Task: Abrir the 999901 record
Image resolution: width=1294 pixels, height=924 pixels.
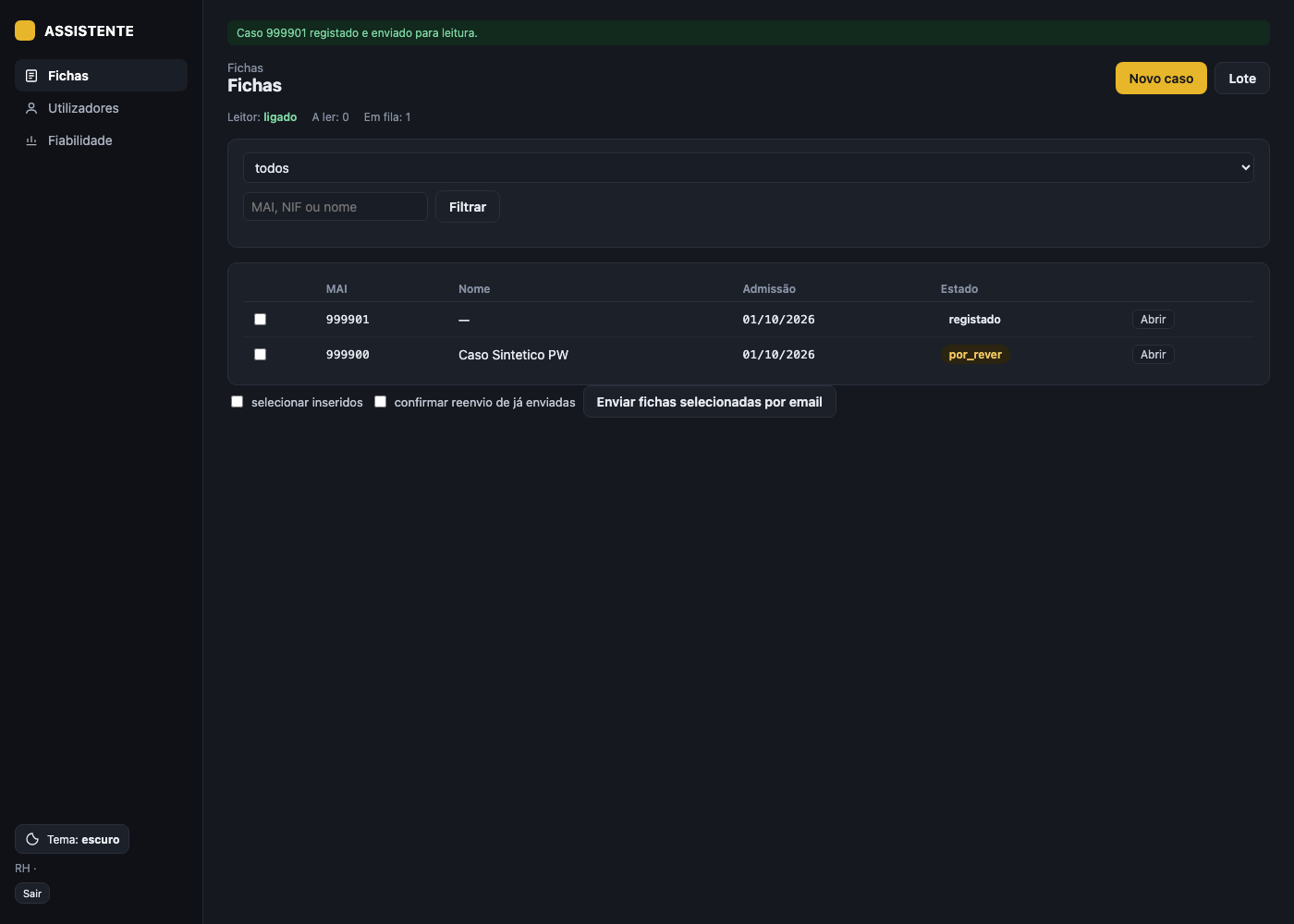Action: [1153, 320]
